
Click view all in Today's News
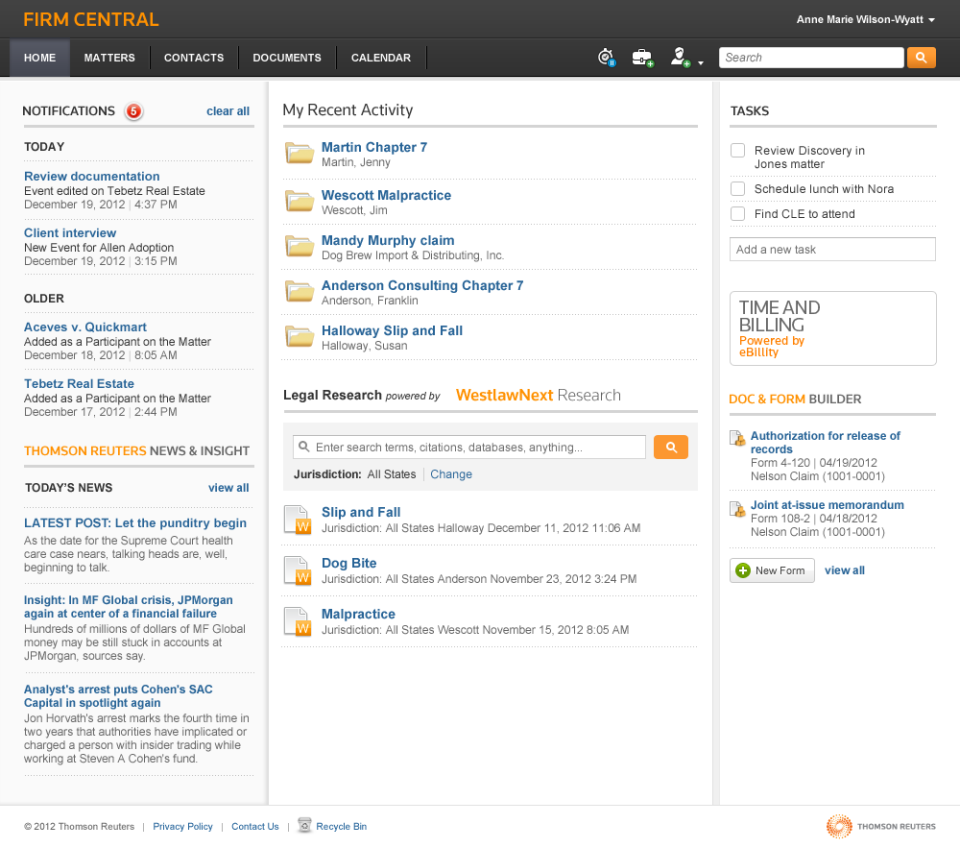228,488
